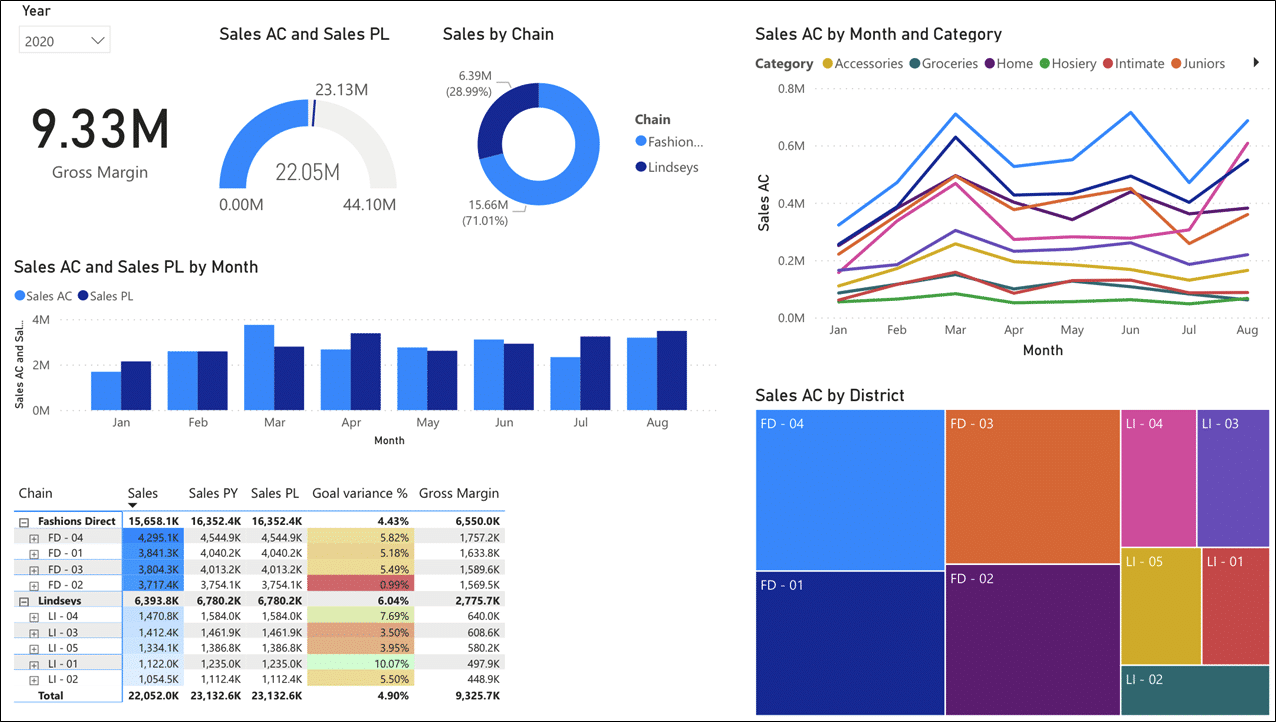Select the FD - 03 treemap tile
This screenshot has width=1276, height=722.
(1031, 487)
